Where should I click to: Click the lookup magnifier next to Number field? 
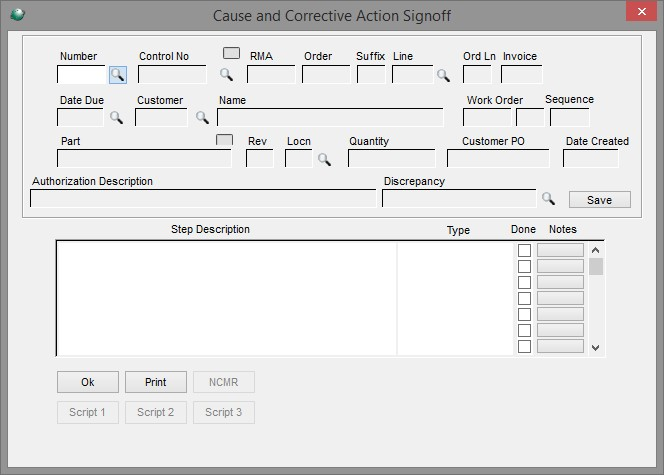(118, 75)
